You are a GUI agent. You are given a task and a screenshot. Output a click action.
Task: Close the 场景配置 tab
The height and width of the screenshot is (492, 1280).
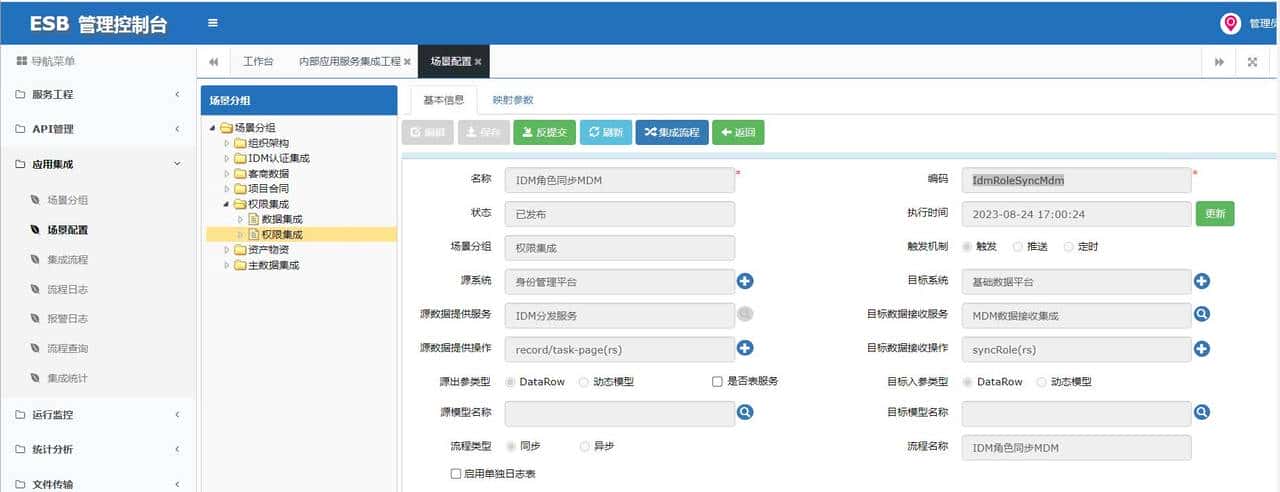point(478,62)
